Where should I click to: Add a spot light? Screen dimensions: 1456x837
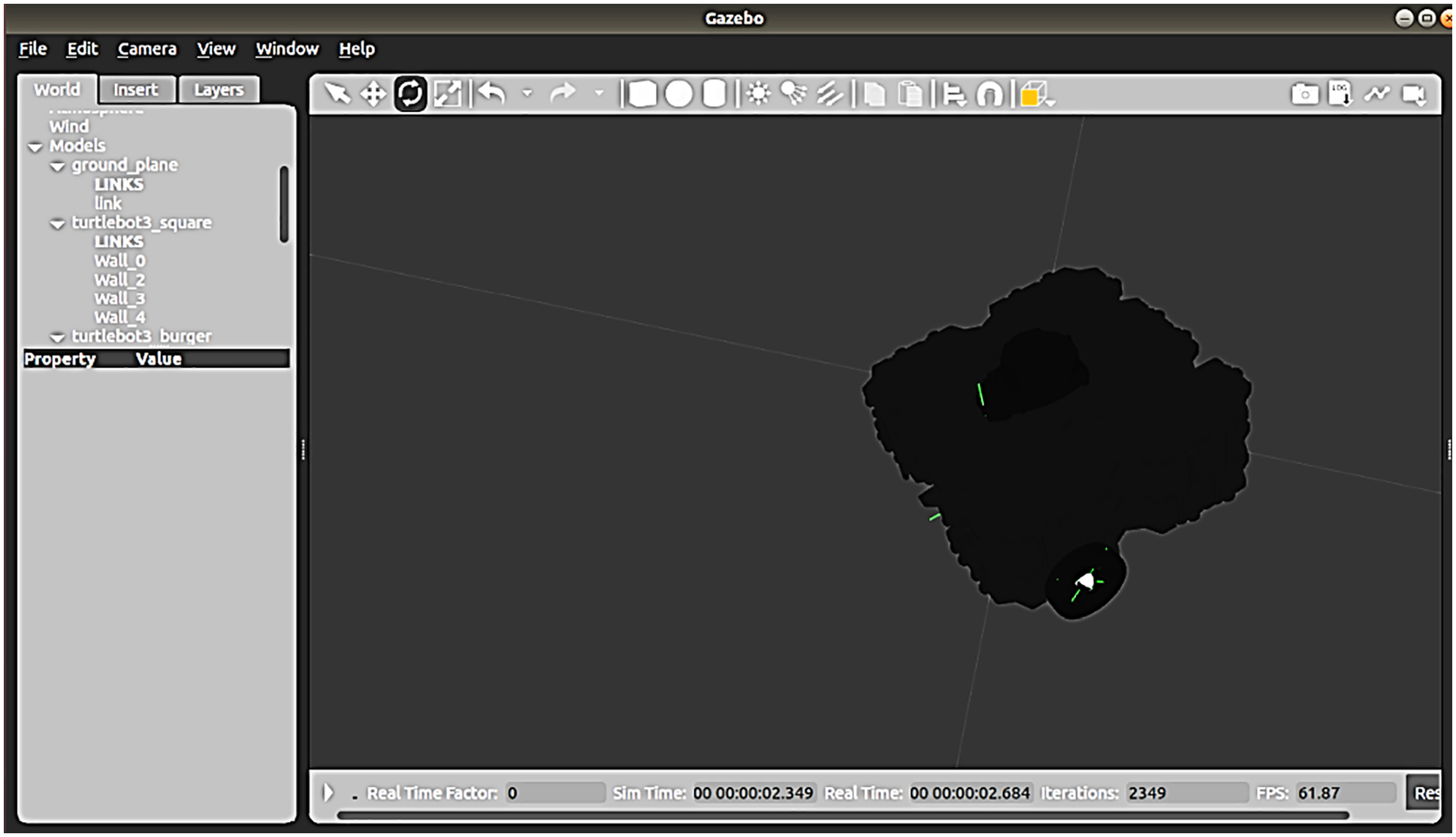point(793,94)
